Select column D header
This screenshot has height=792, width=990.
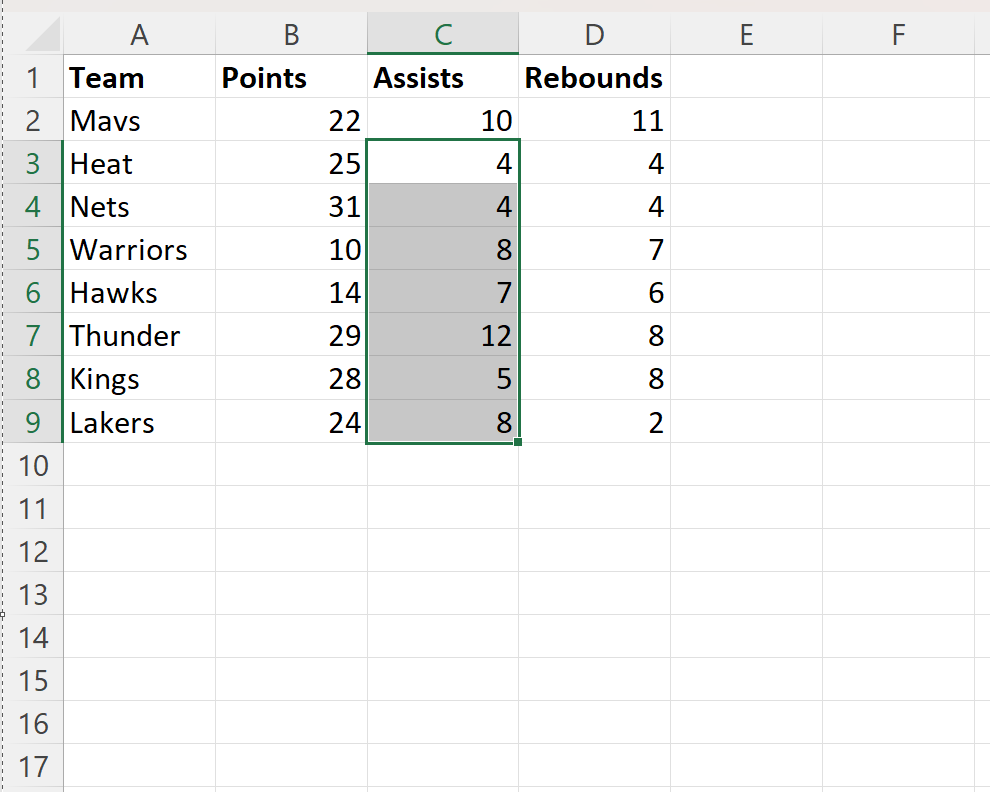595,34
